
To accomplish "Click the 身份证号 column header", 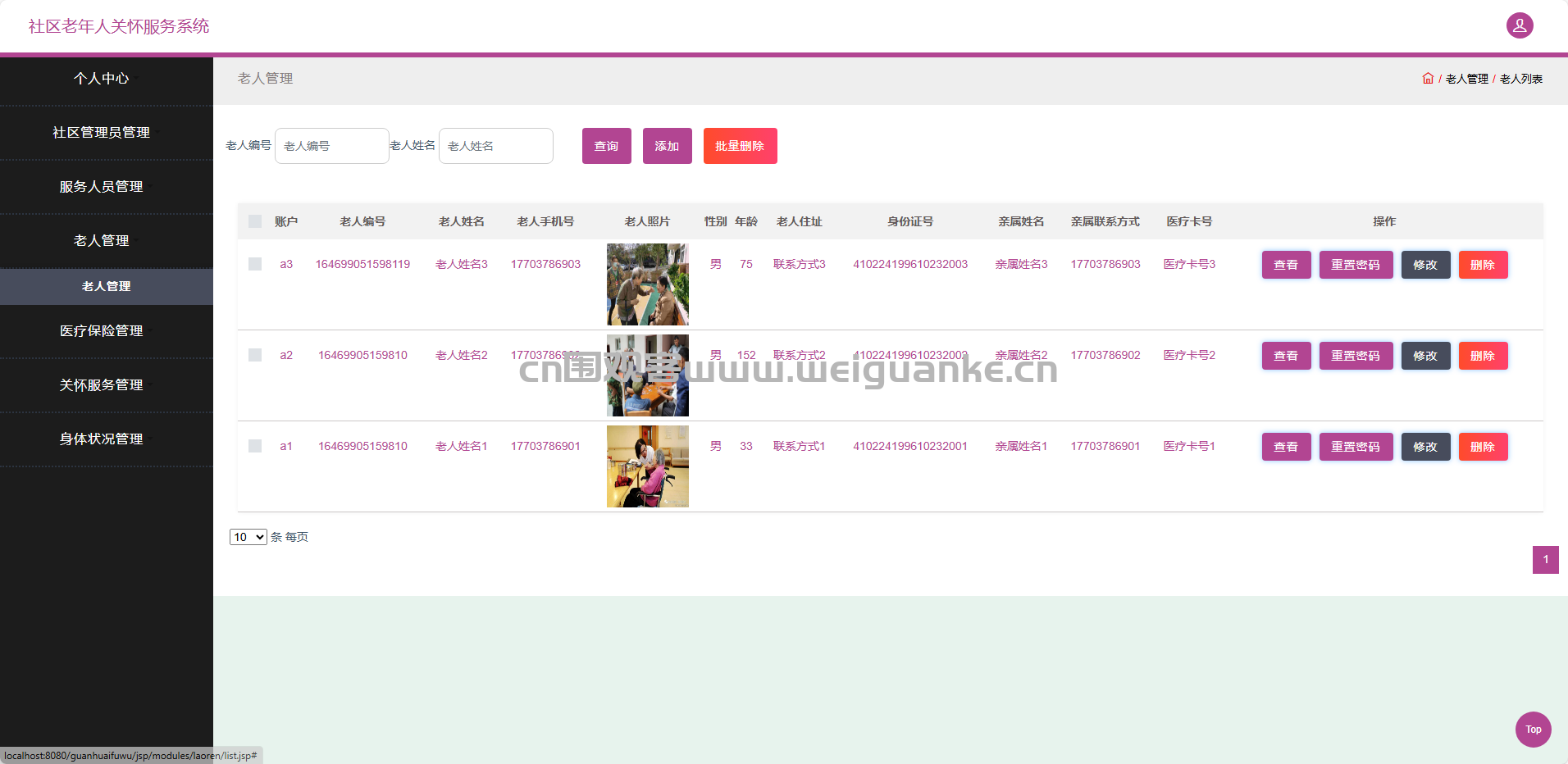I will click(x=910, y=221).
